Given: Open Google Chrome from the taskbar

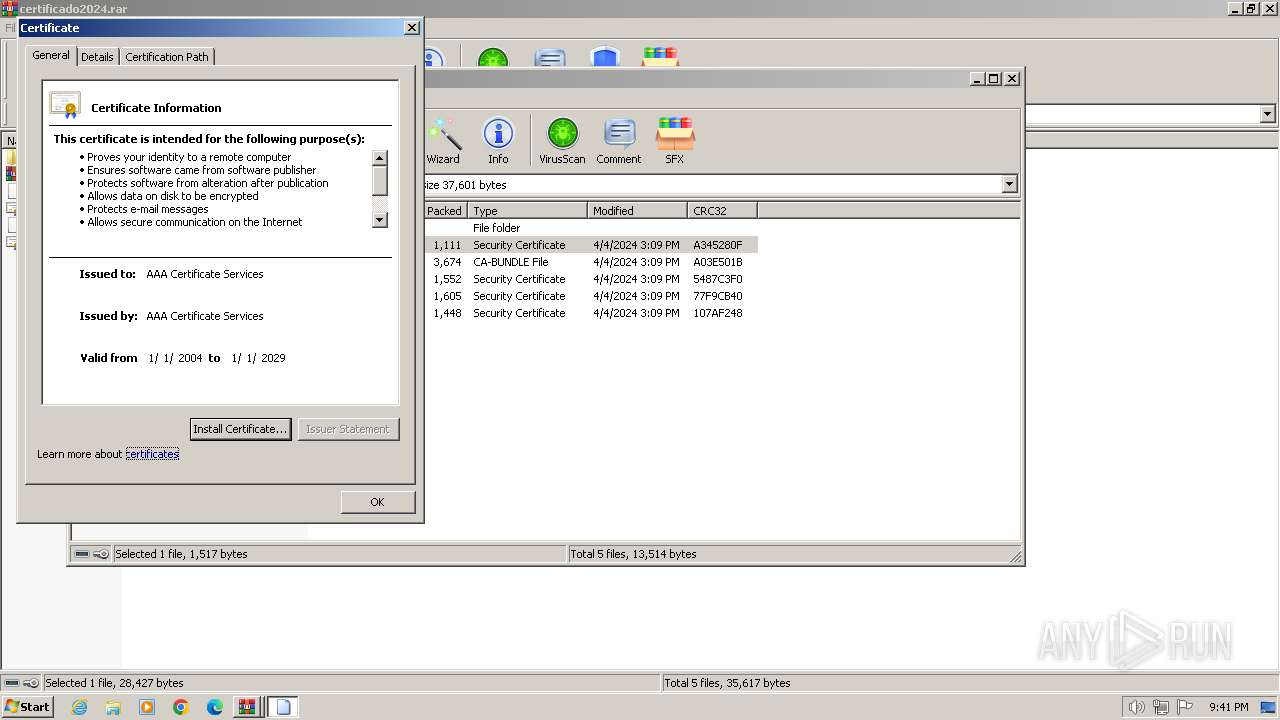Looking at the screenshot, I should [181, 707].
